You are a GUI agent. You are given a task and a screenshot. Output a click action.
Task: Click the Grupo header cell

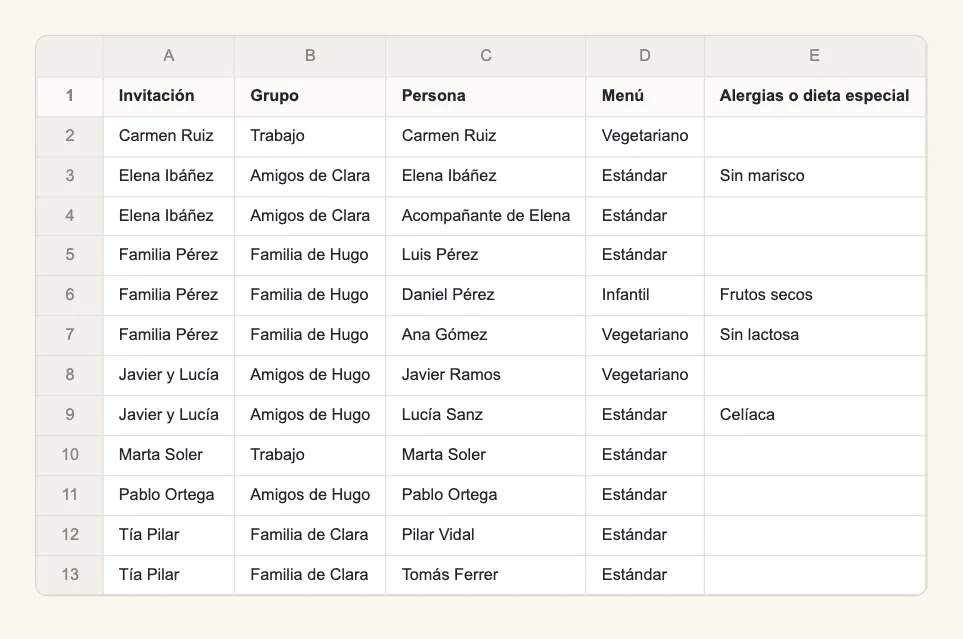pos(310,96)
